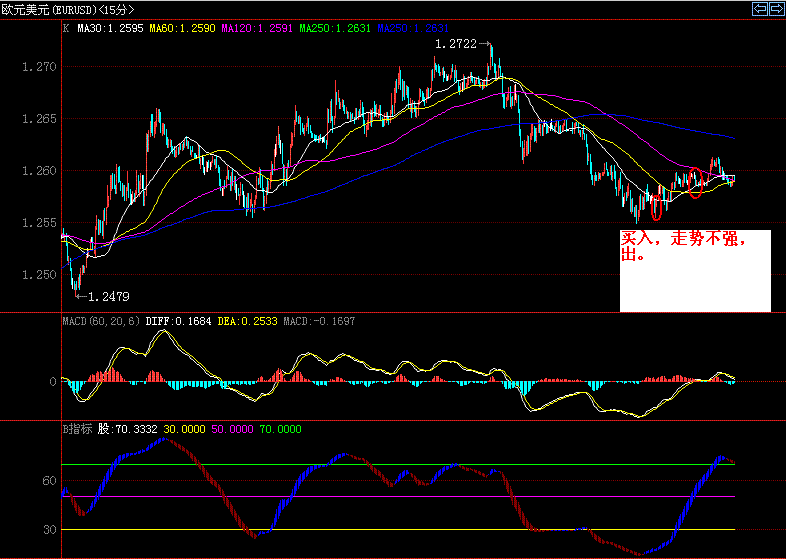Screen dimensions: 786x559
Task: Select the blue MA250:1.2631 label
Action: coord(413,29)
